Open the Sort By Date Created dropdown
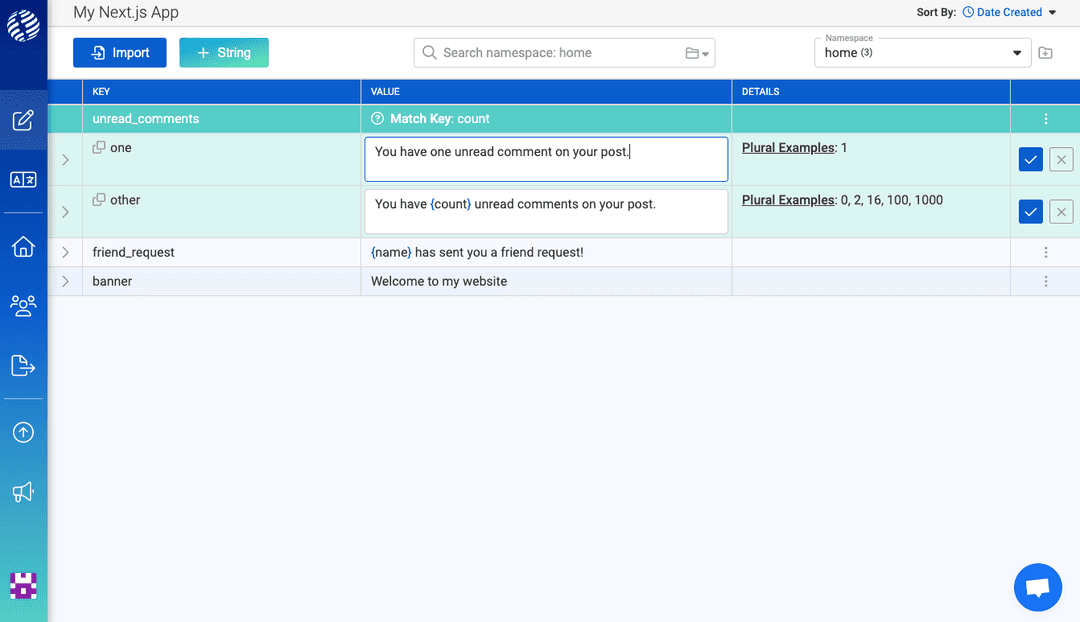The height and width of the screenshot is (622, 1080). (x=1009, y=13)
